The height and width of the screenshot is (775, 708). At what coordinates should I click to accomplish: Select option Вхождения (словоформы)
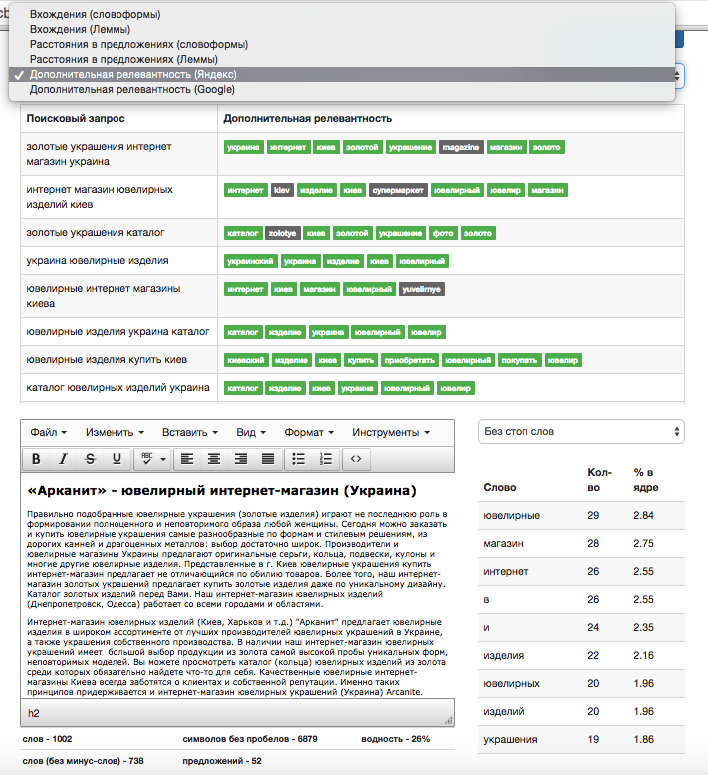tap(342, 14)
